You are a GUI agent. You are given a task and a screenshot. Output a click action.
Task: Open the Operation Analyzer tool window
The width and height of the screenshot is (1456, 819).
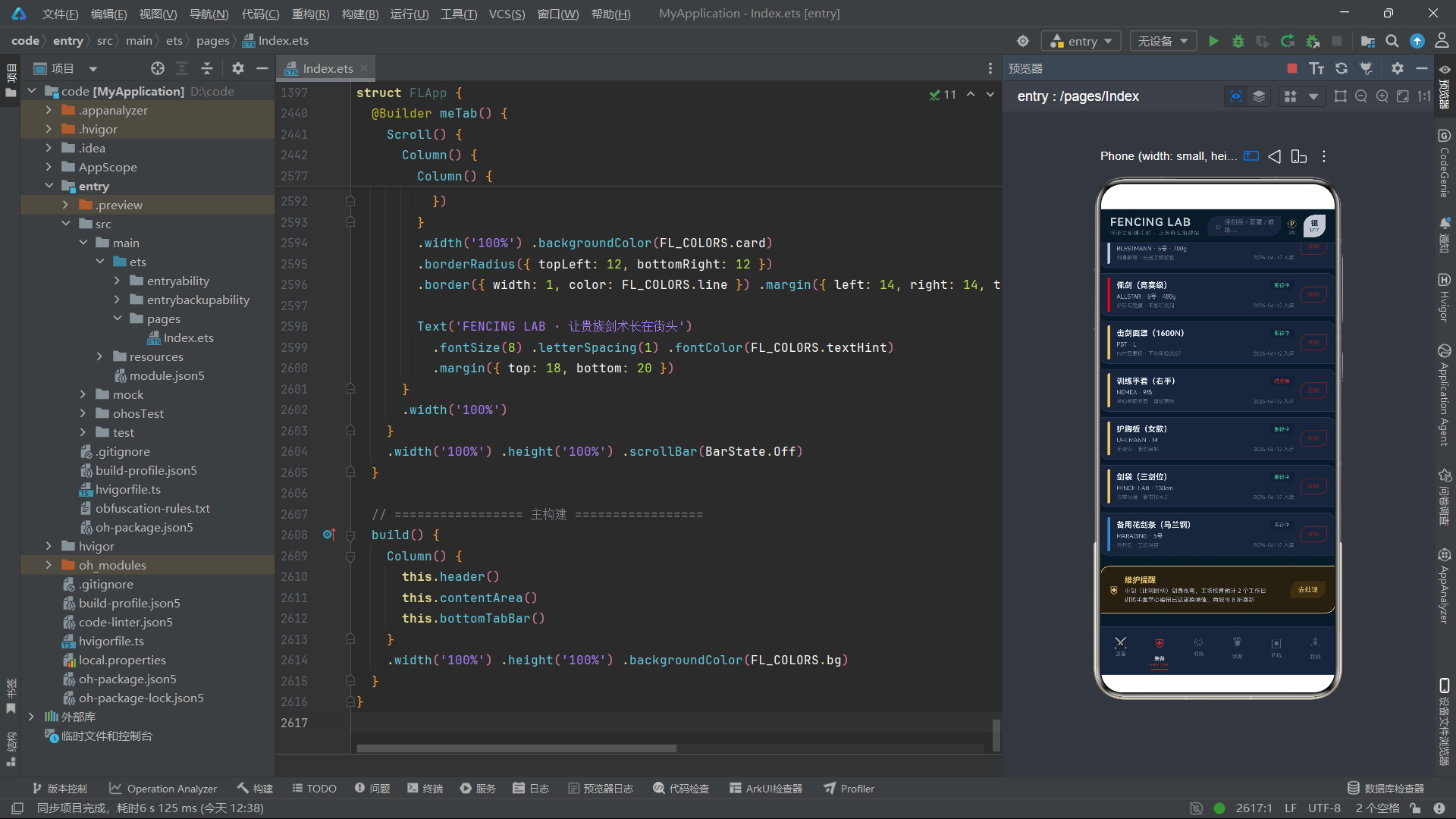(163, 789)
